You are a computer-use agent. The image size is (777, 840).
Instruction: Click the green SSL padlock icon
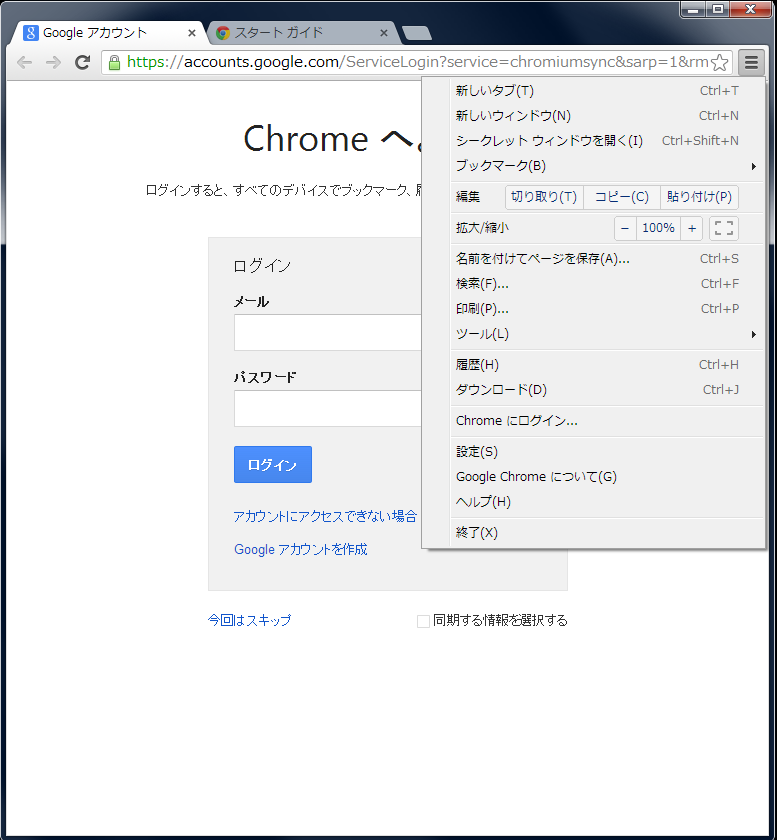point(114,63)
